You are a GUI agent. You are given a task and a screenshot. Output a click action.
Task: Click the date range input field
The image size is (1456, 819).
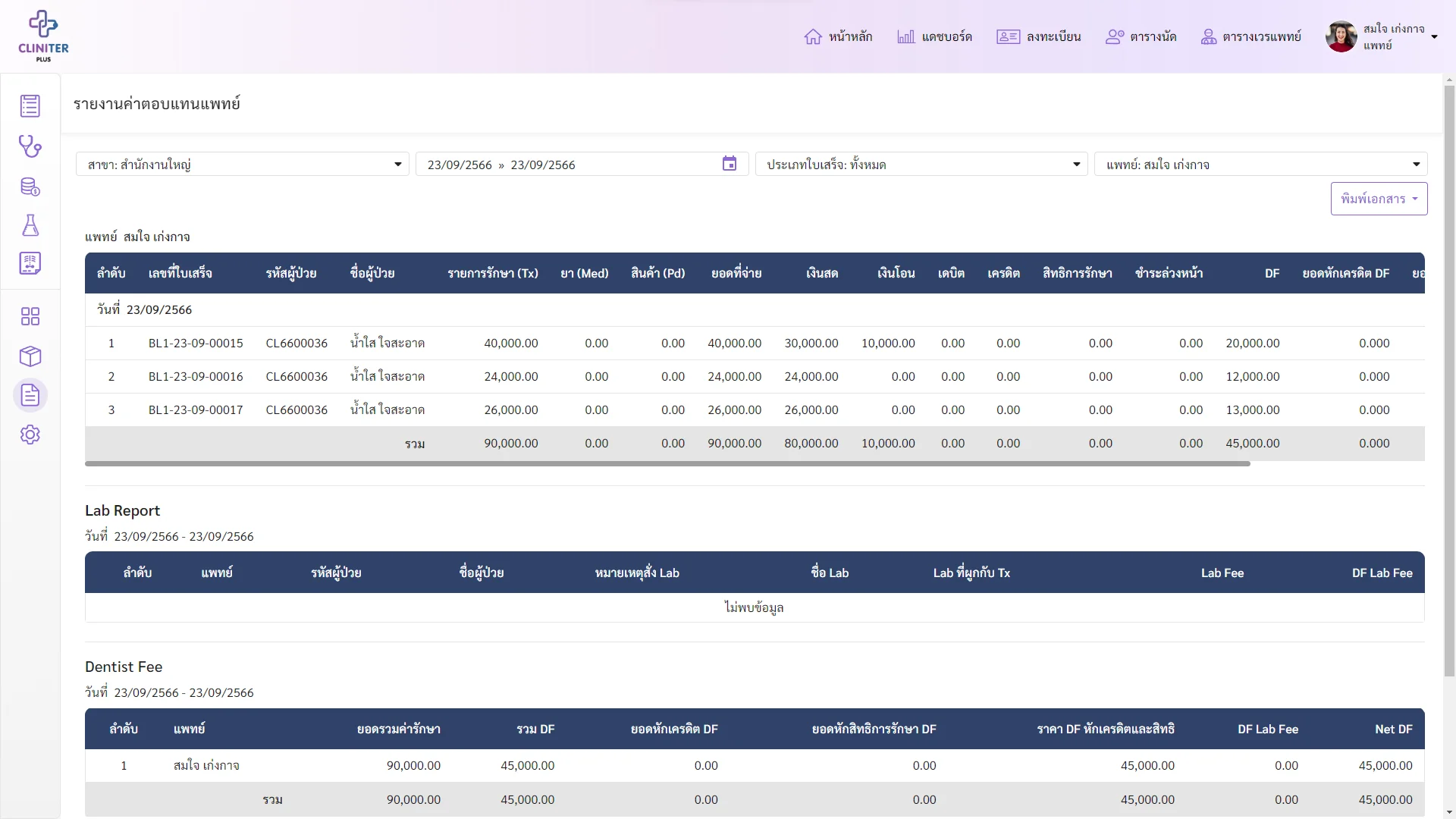click(582, 165)
